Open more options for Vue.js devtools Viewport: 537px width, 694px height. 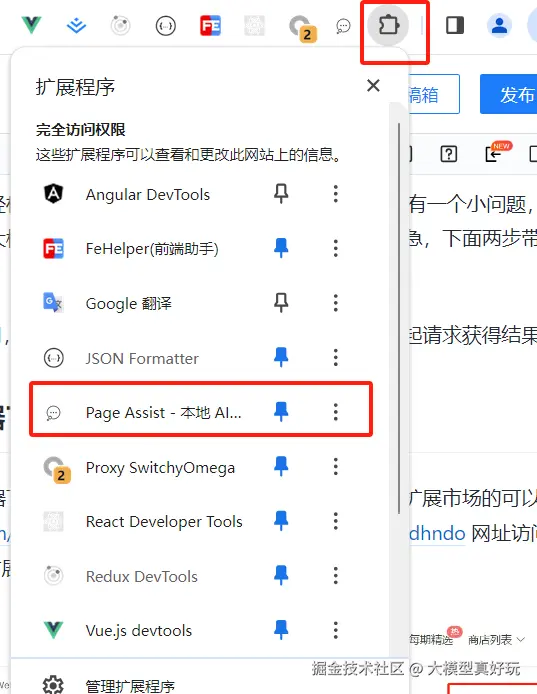336,630
